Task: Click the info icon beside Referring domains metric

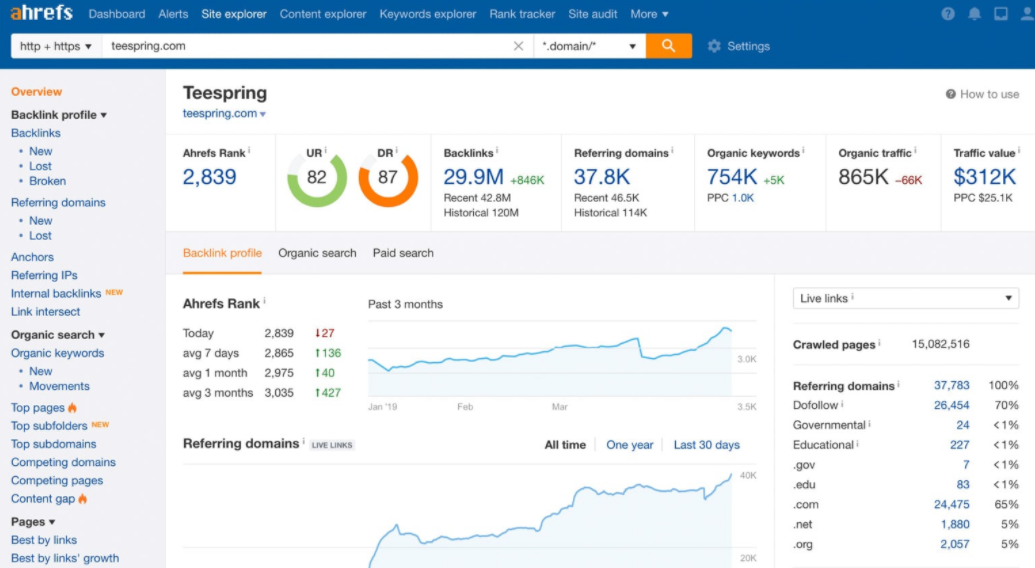Action: pos(672,151)
